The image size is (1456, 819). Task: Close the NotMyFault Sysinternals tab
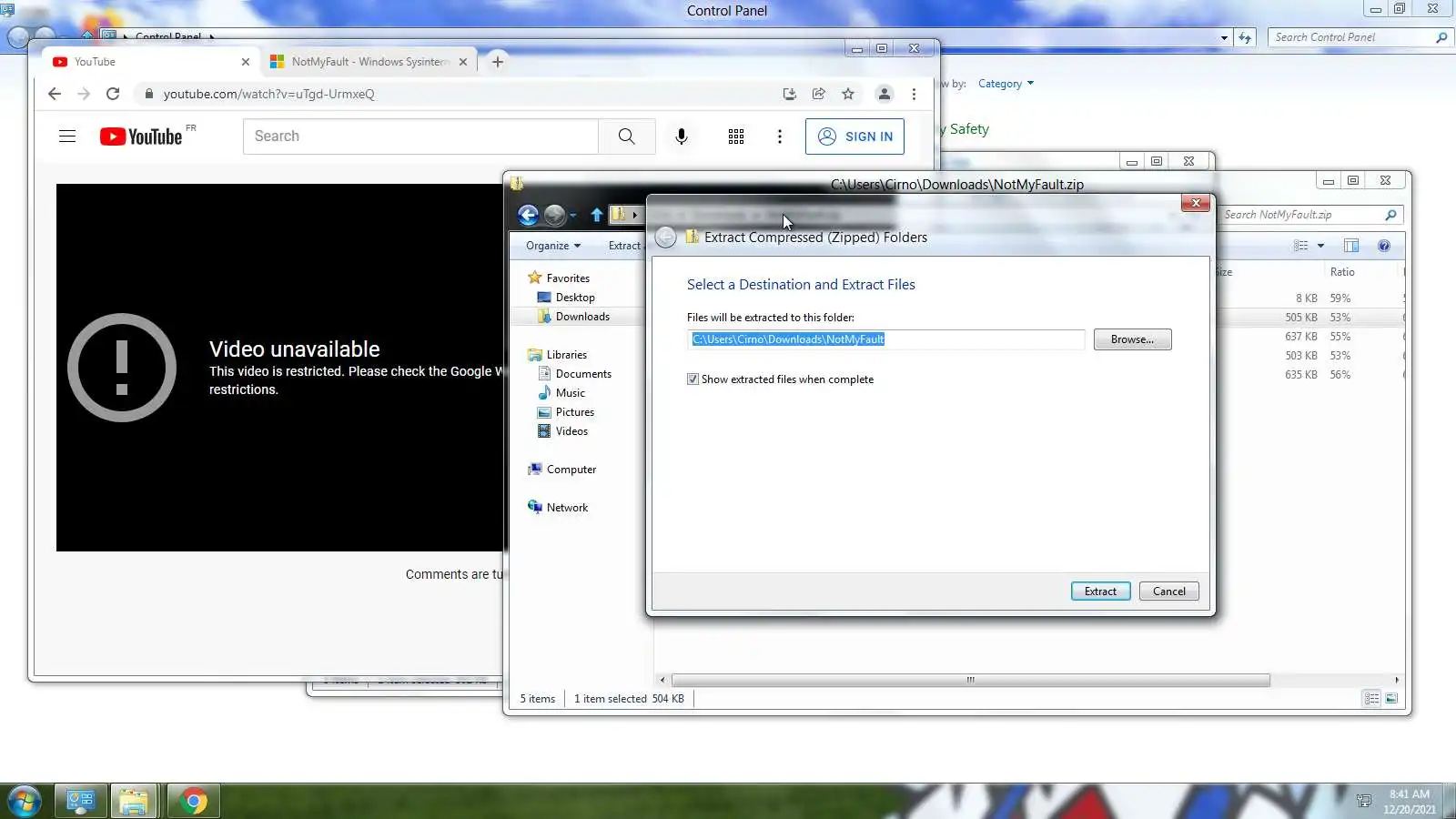pyautogui.click(x=463, y=62)
